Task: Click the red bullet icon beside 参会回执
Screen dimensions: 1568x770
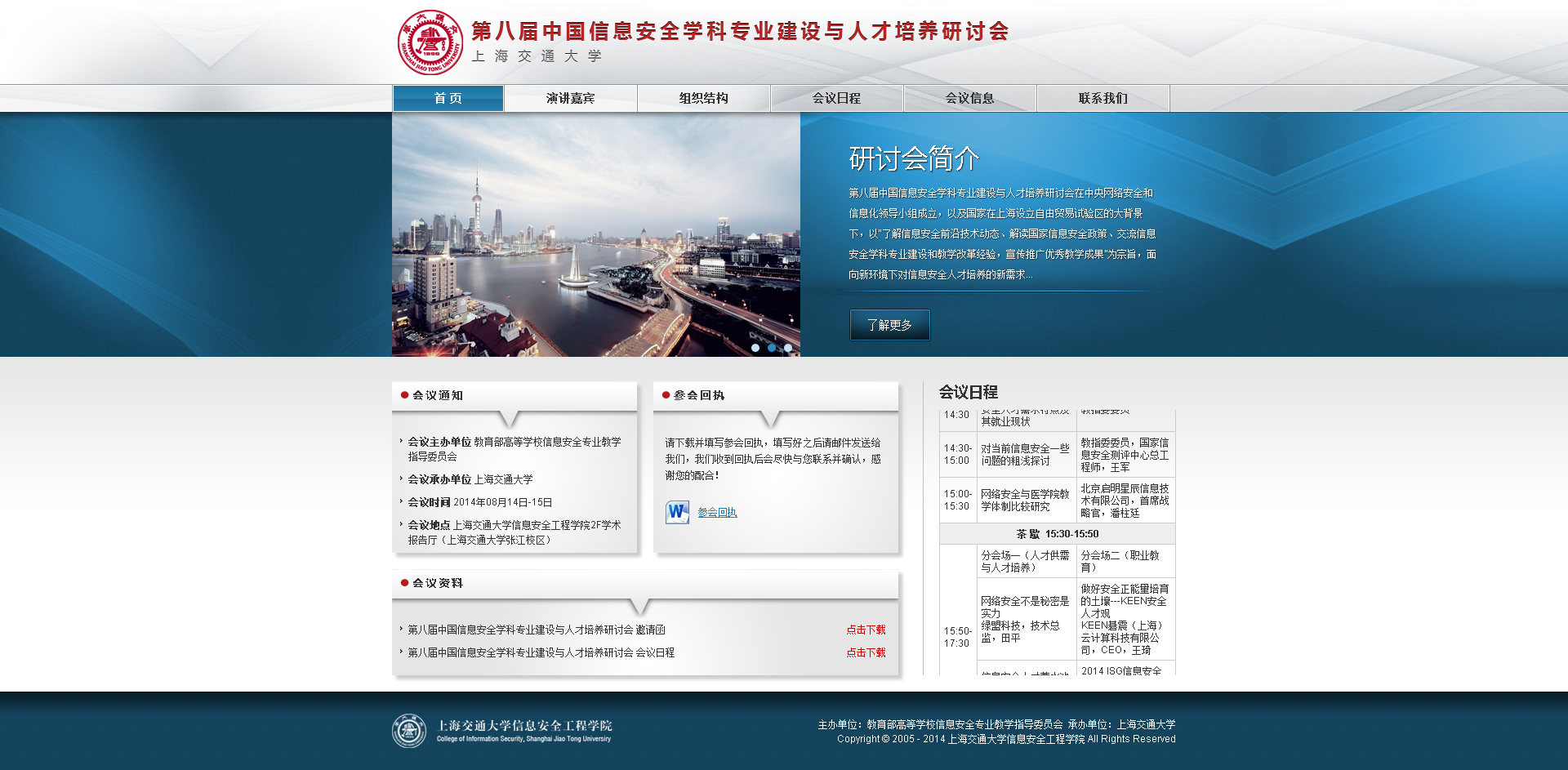Action: tap(664, 395)
